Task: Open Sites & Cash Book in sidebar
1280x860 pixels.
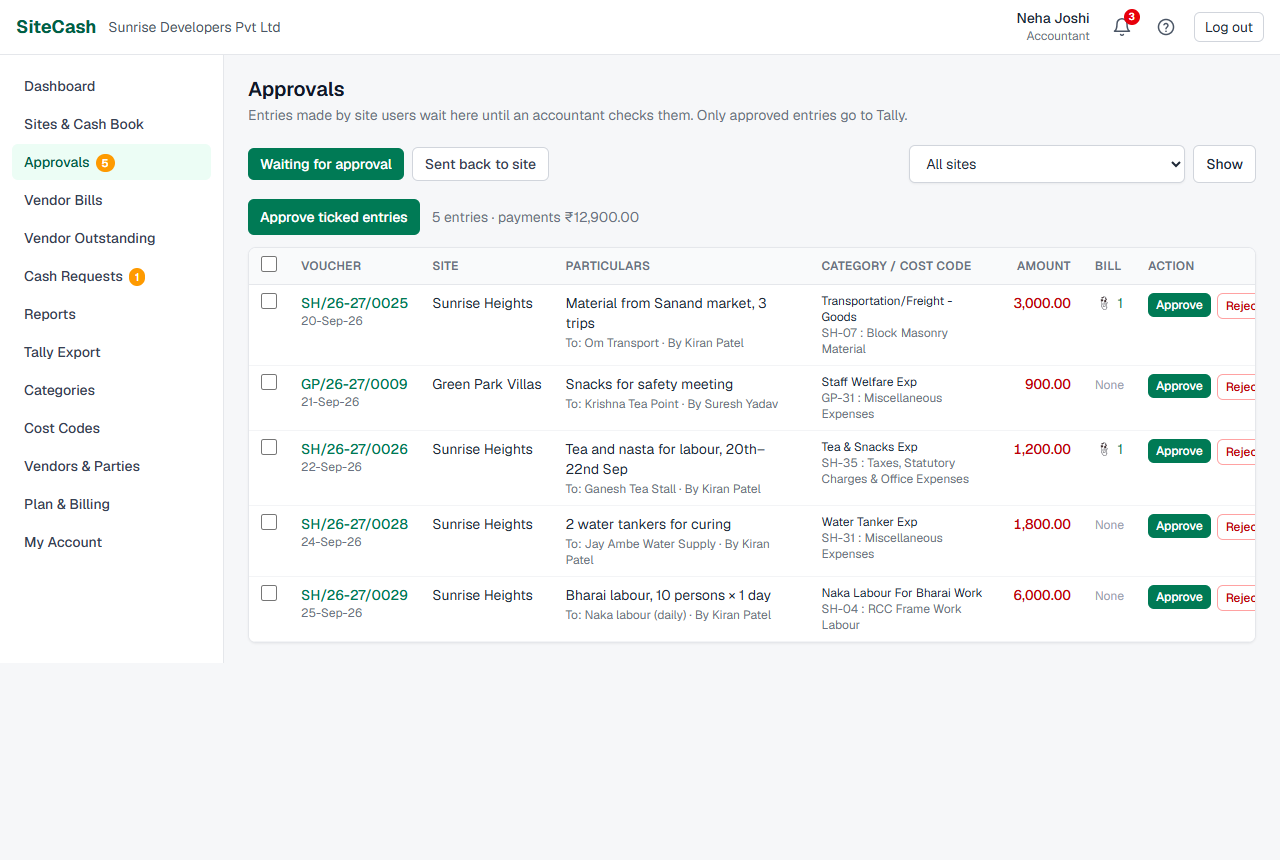Action: [x=111, y=124]
